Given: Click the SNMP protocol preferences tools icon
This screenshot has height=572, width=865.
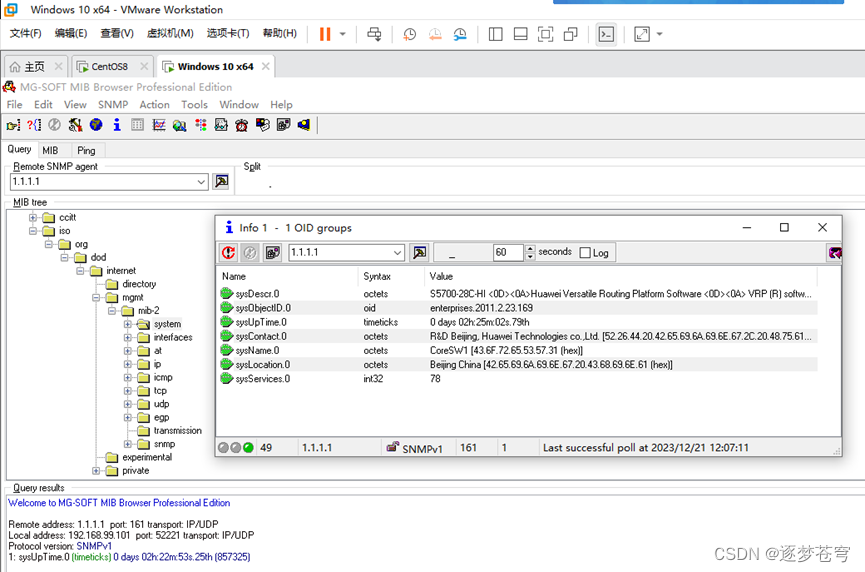Looking at the screenshot, I should 75,125.
